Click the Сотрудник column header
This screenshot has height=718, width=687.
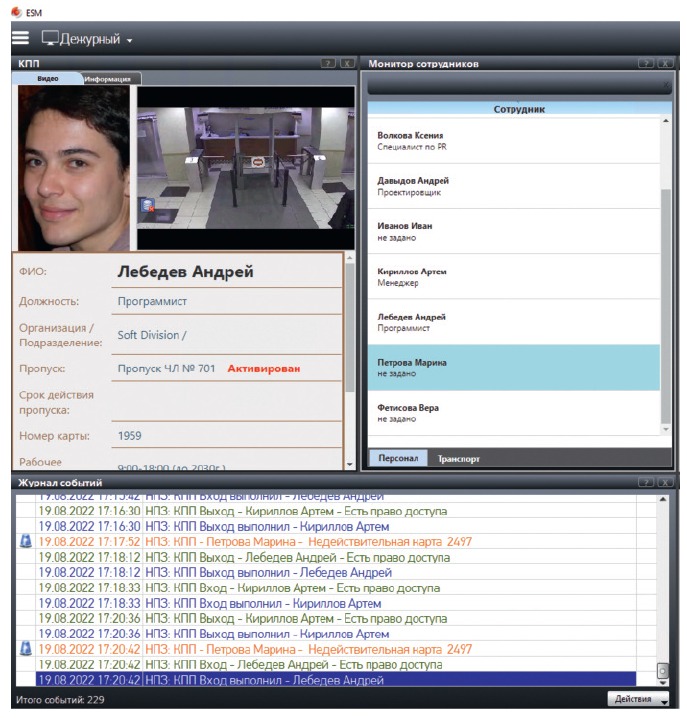pos(519,109)
